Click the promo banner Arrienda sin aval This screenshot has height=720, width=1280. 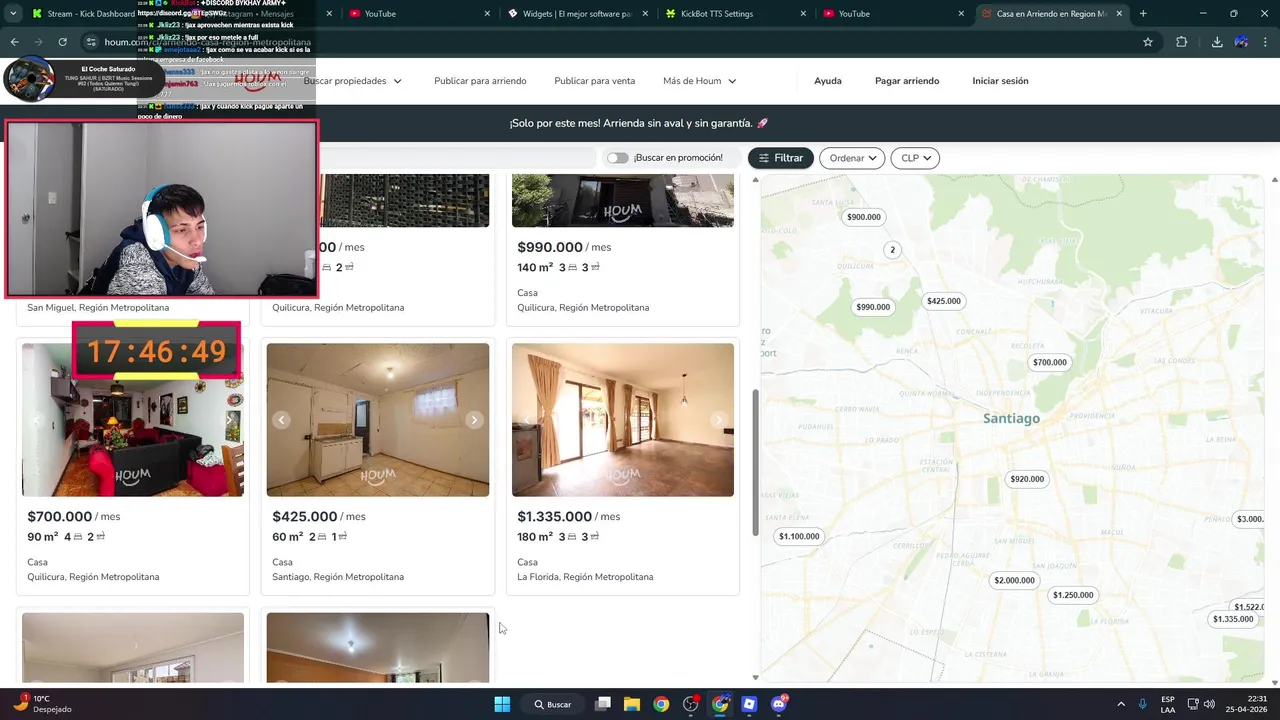tap(639, 123)
